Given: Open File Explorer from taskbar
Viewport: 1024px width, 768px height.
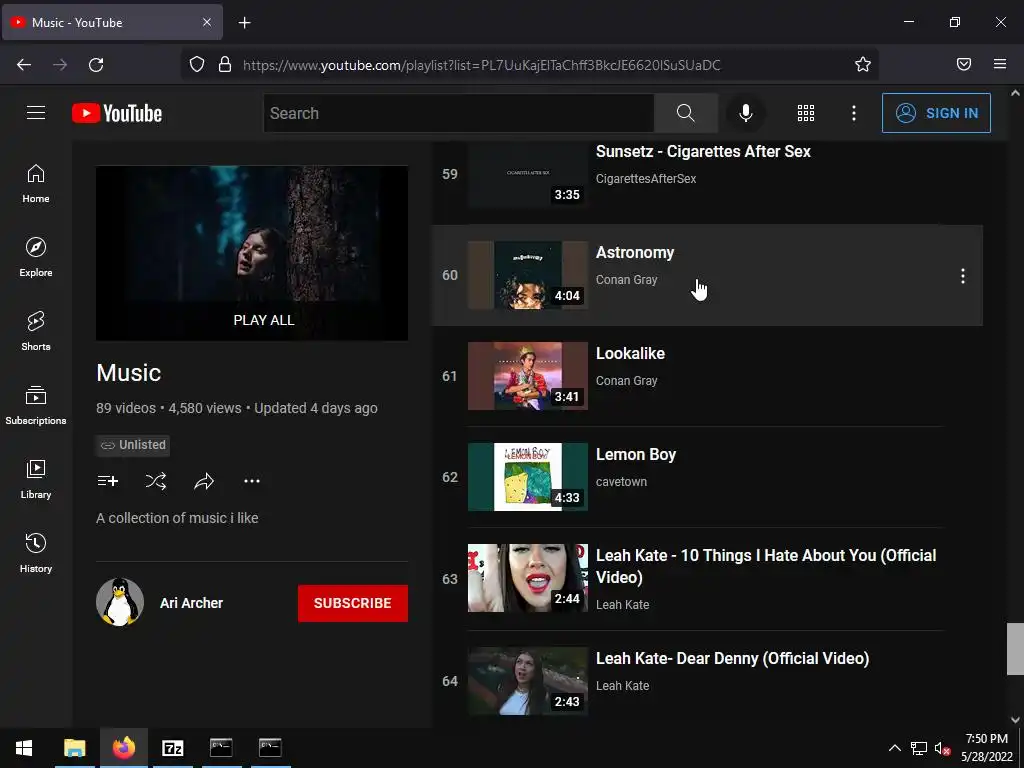Looking at the screenshot, I should [74, 748].
